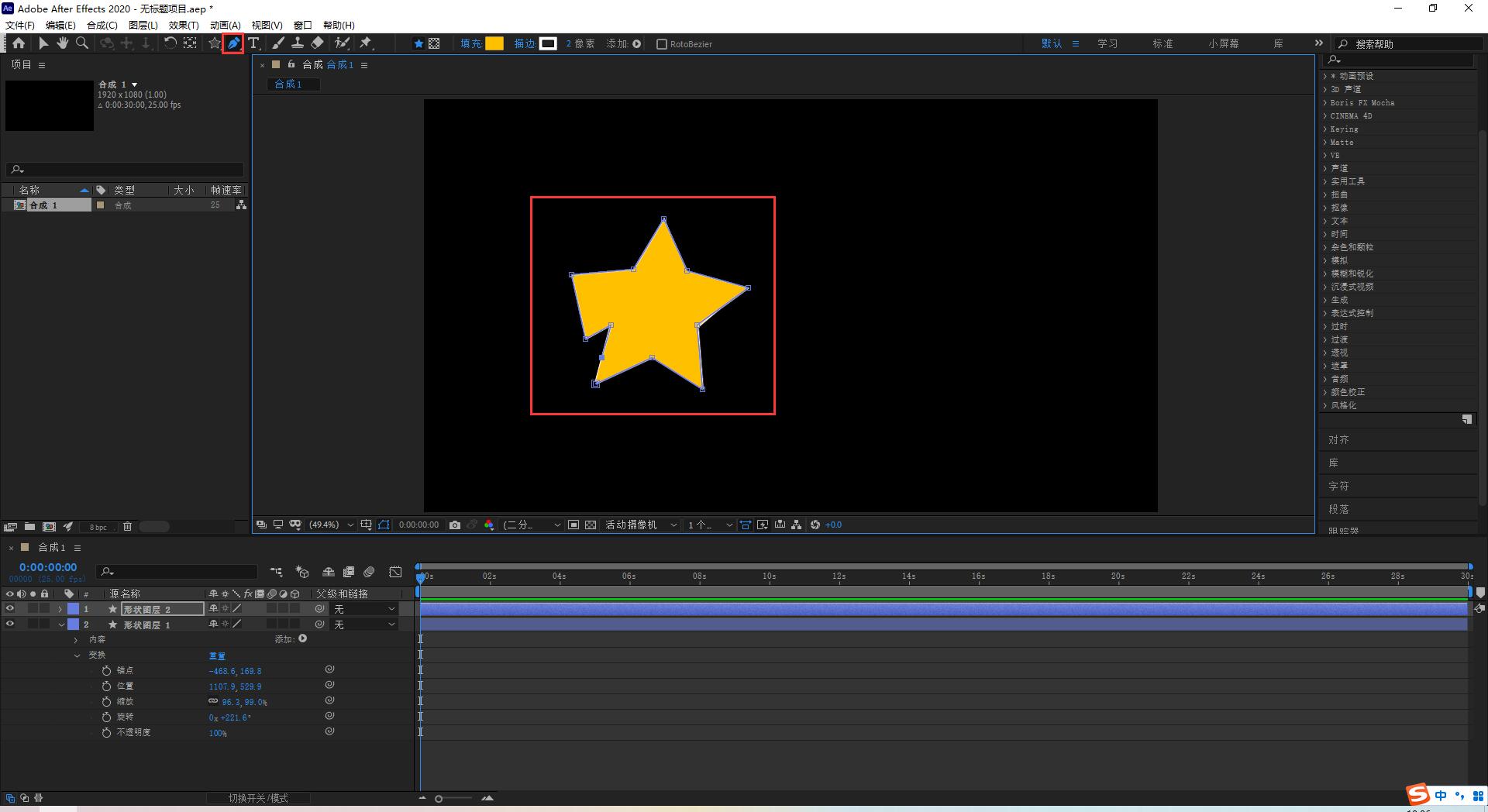The image size is (1488, 812).
Task: Click the stroke color swatch
Action: coord(548,44)
